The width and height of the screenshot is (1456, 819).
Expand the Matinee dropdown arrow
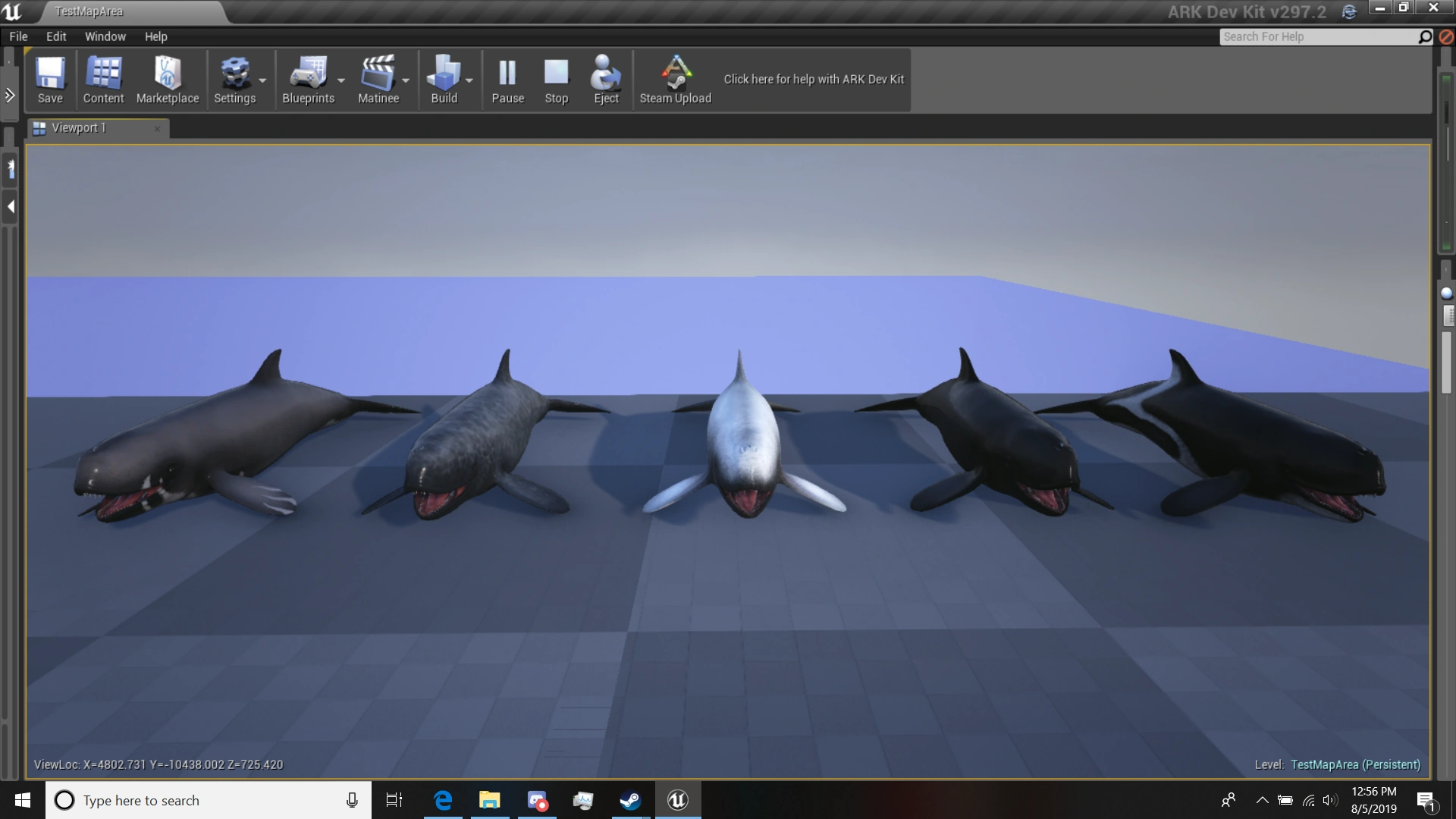[406, 80]
